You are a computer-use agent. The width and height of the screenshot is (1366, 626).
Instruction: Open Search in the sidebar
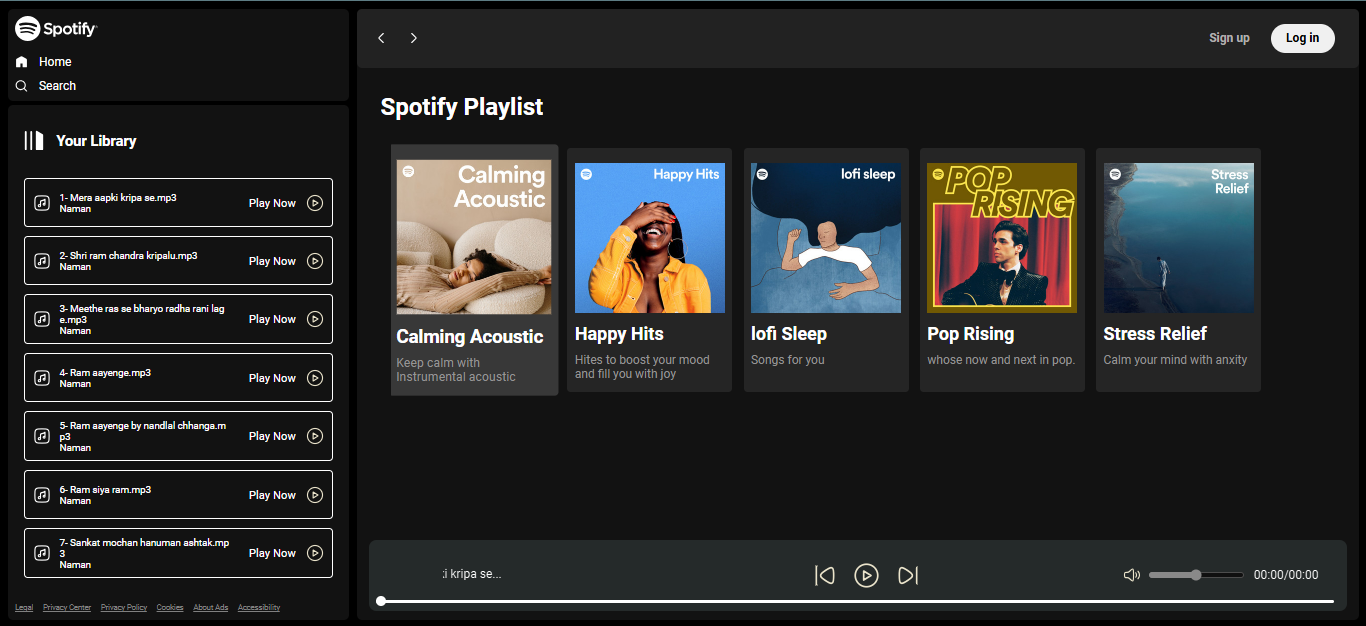(56, 86)
